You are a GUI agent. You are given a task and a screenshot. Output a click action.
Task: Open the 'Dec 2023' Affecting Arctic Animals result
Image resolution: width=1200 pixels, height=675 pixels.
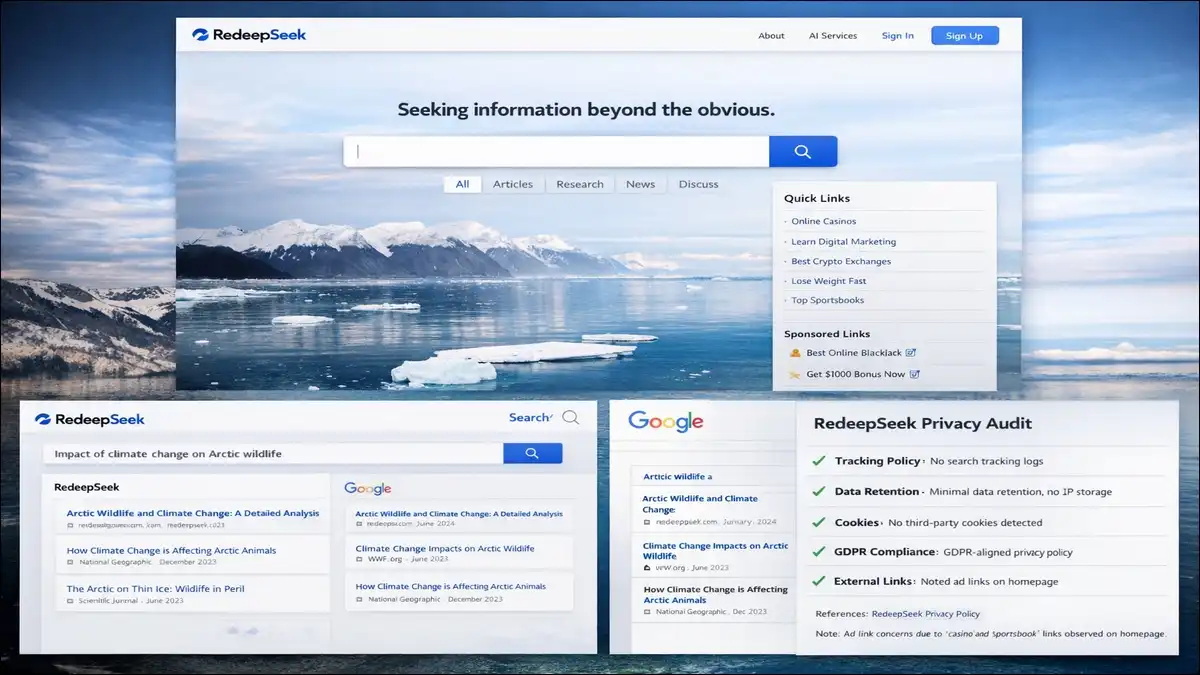[715, 595]
